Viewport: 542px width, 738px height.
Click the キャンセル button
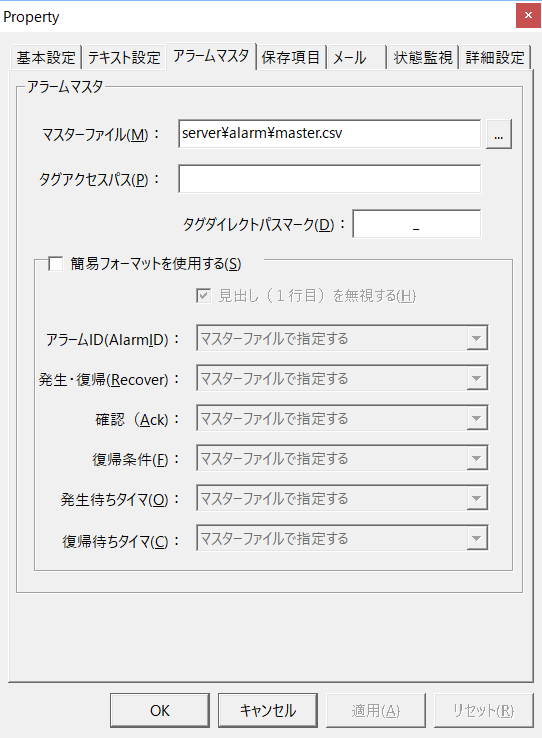click(x=268, y=710)
